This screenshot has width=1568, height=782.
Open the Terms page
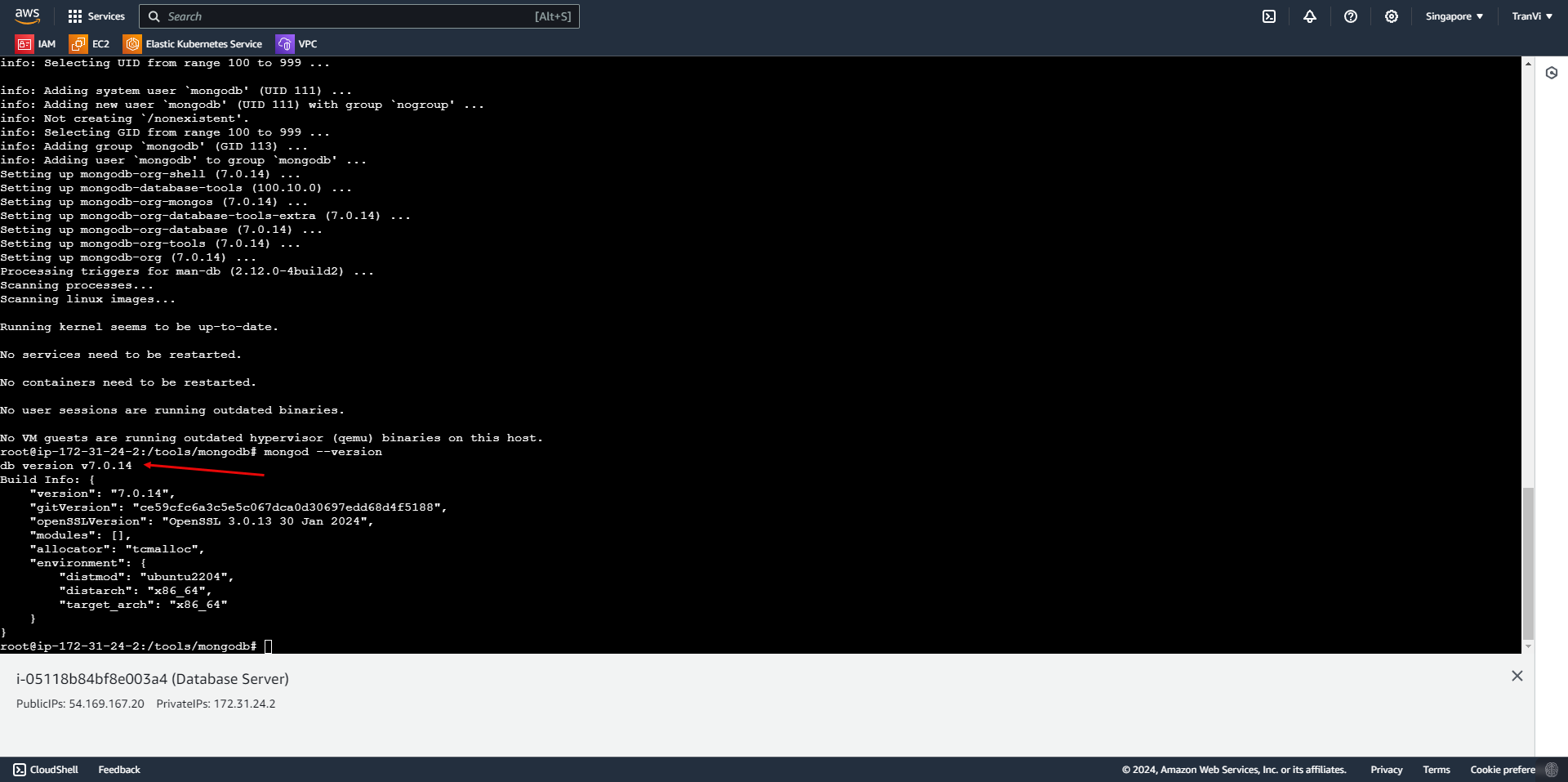(1436, 769)
